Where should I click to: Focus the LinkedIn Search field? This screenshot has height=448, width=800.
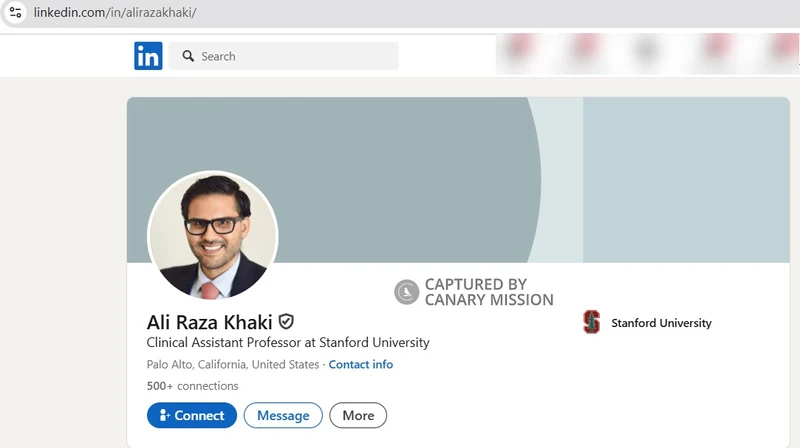click(x=283, y=56)
